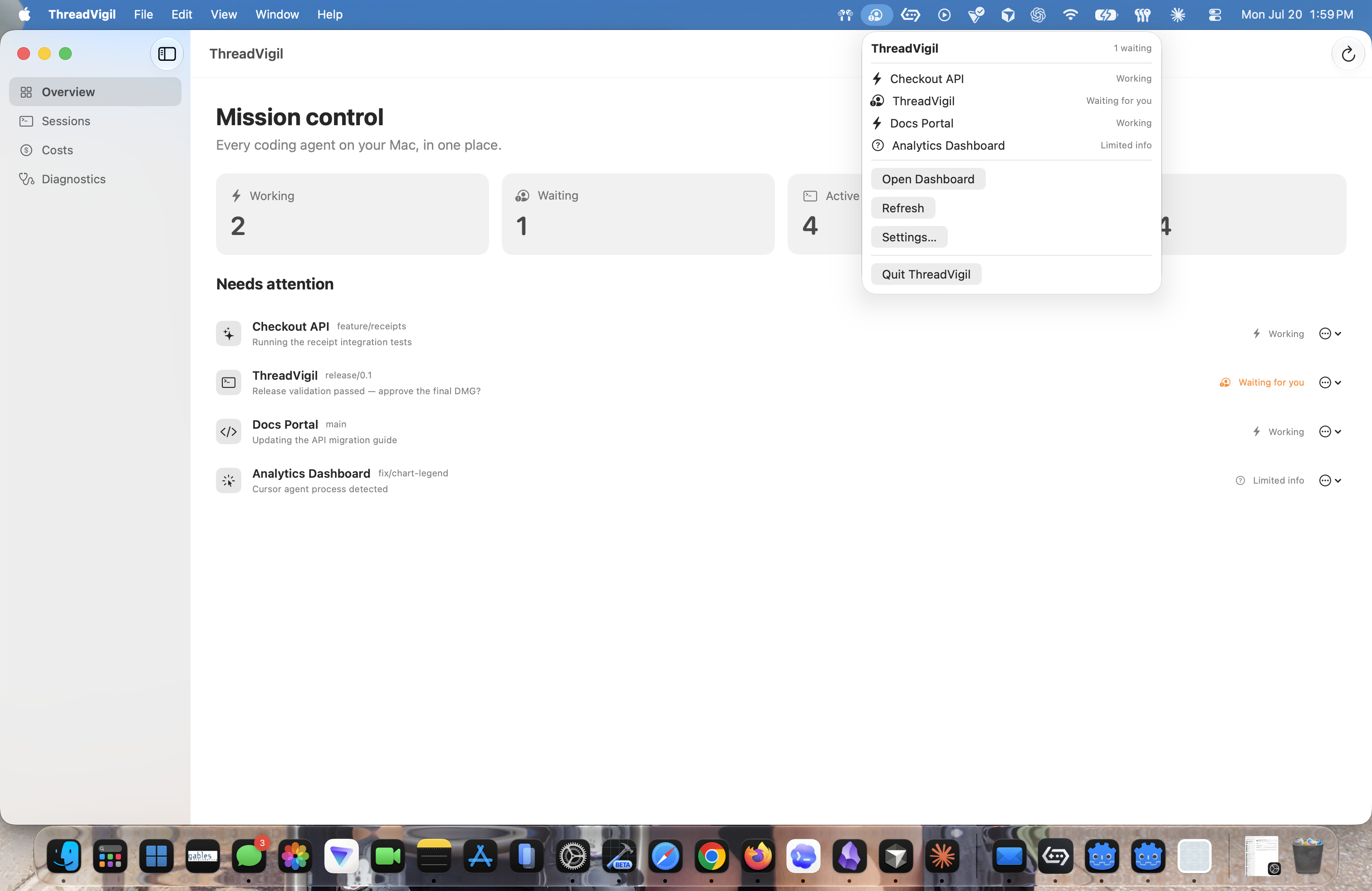Open Settings... from the popup
Viewport: 1372px width, 891px height.
point(909,237)
